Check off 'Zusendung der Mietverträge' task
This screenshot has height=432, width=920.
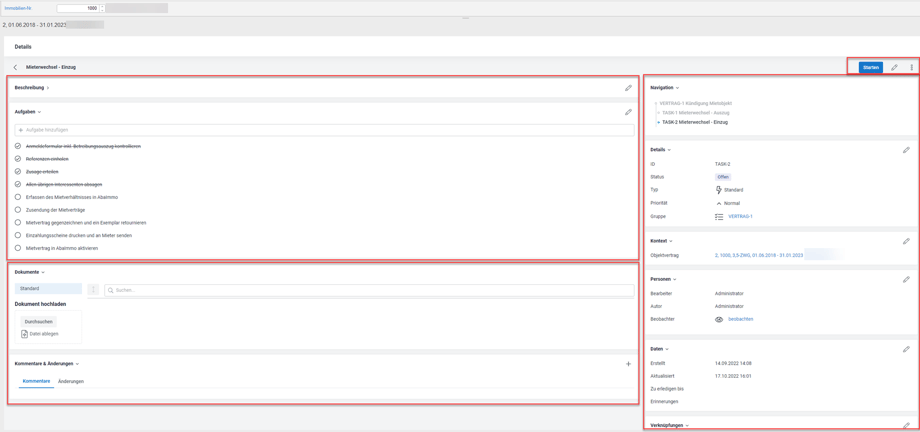(x=18, y=210)
